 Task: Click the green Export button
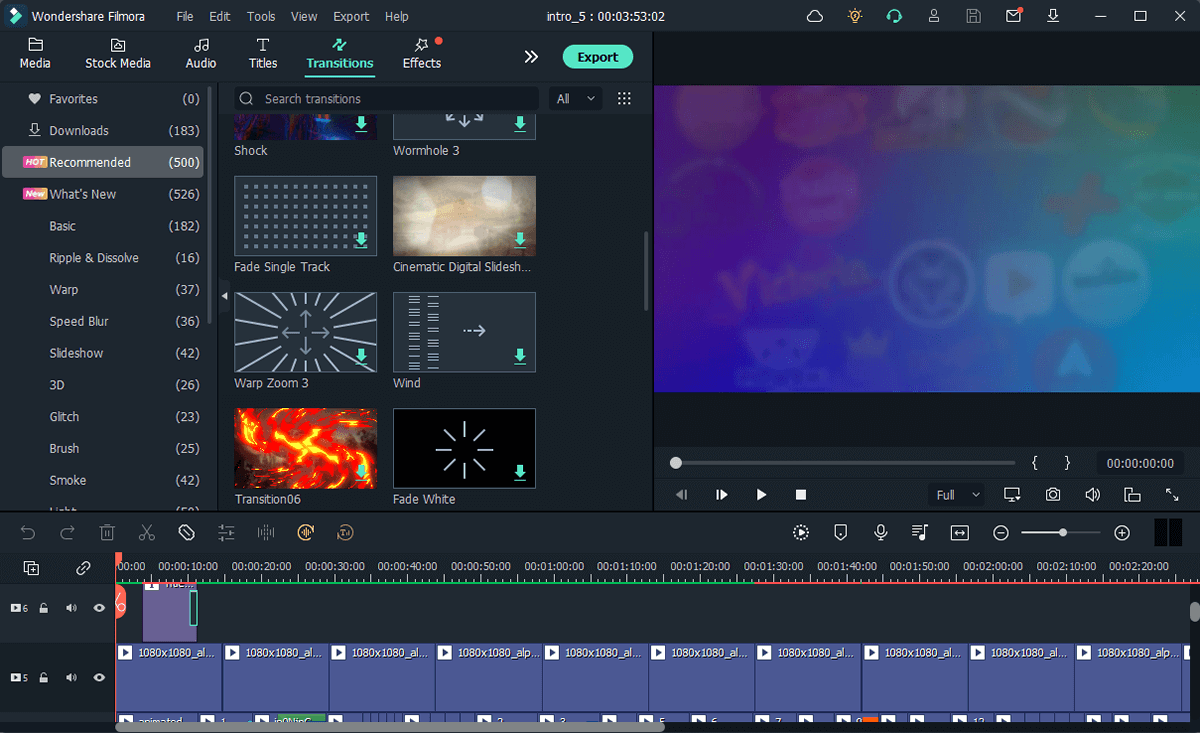[597, 57]
